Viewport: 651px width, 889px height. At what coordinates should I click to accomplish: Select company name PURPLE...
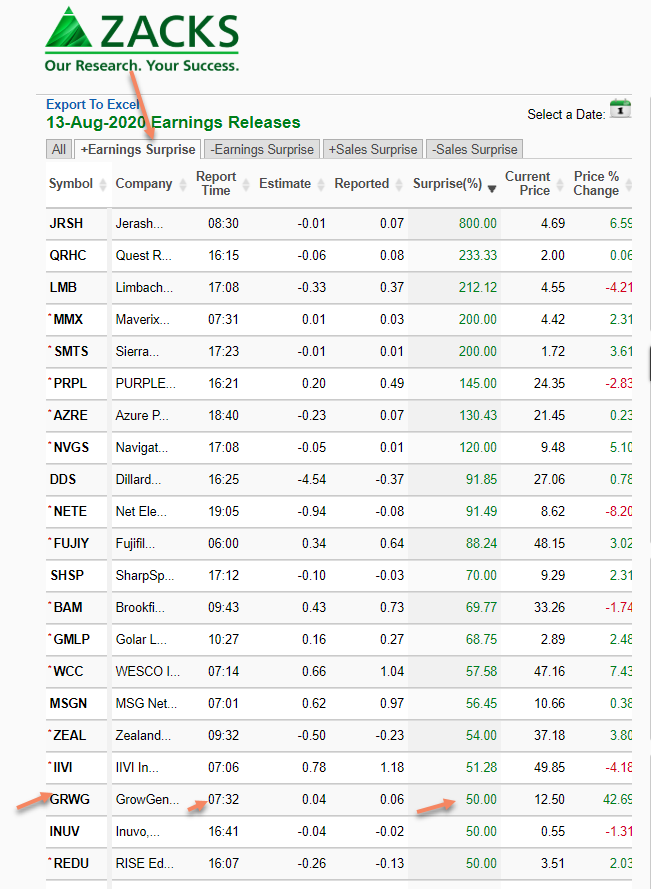[x=146, y=383]
